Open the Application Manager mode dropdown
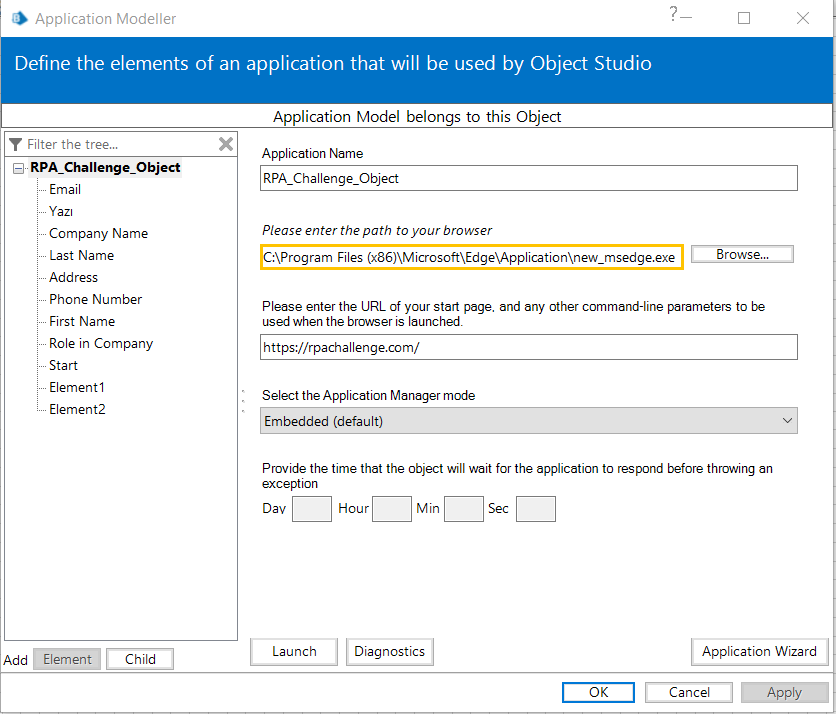 pyautogui.click(x=529, y=421)
